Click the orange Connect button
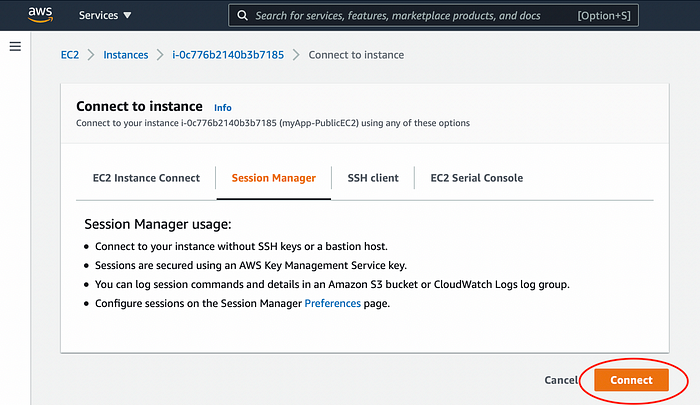Screen dimensions: 700x405 (631, 380)
